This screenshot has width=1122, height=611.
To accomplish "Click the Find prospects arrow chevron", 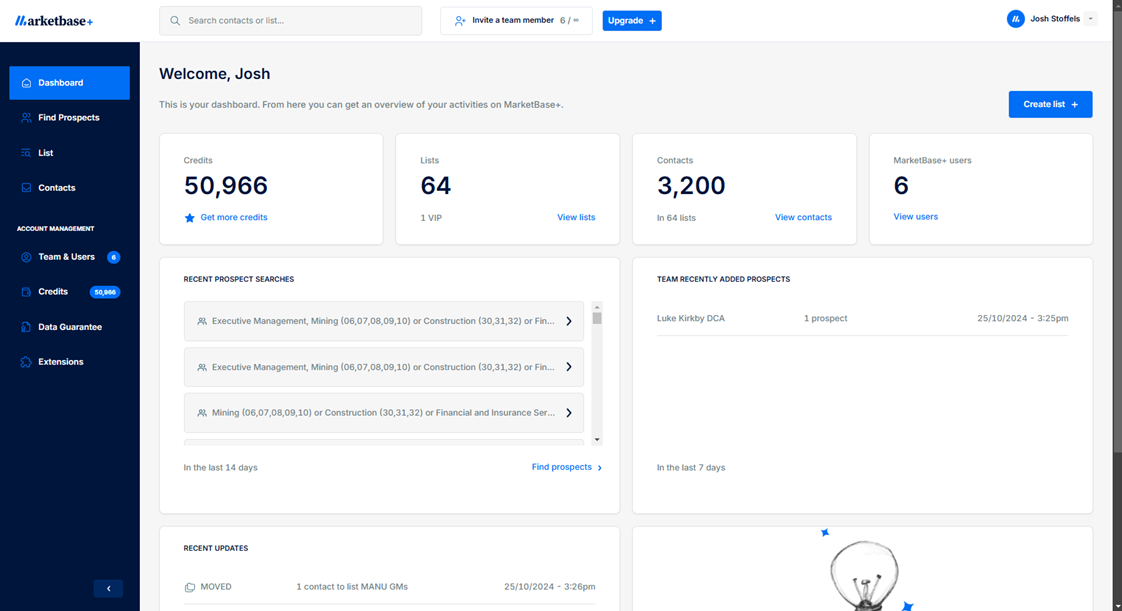I will coord(600,468).
